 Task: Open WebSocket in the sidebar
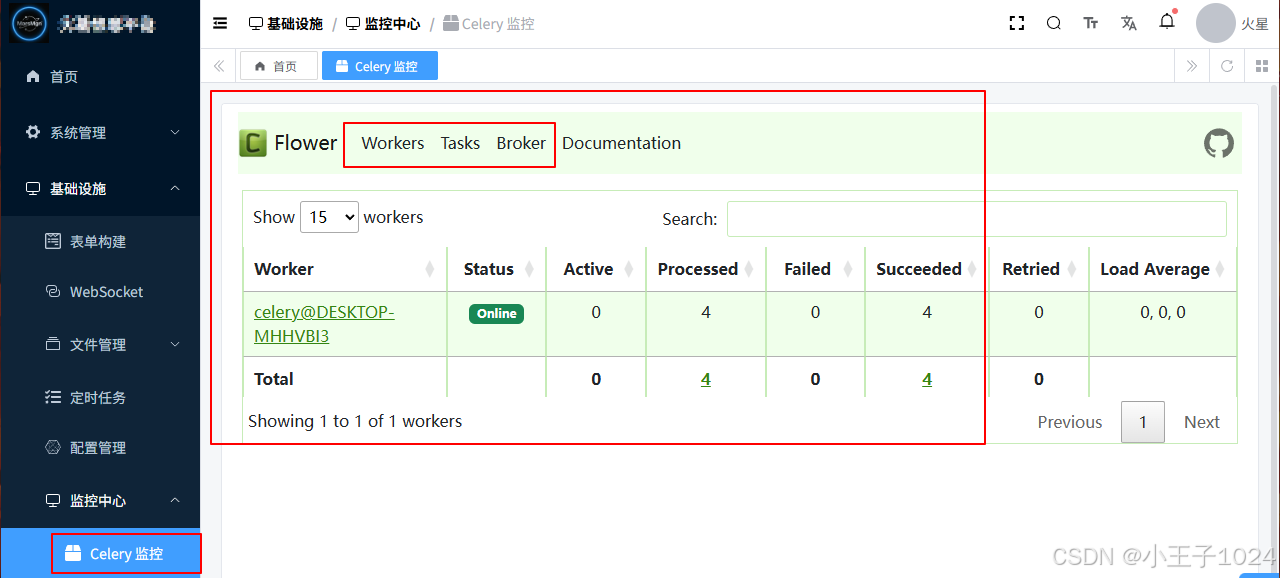[100, 292]
